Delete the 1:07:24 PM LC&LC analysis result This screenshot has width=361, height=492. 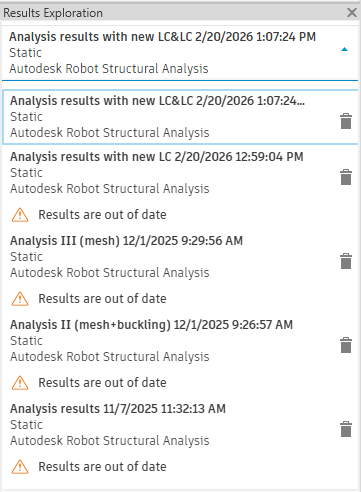coord(346,121)
